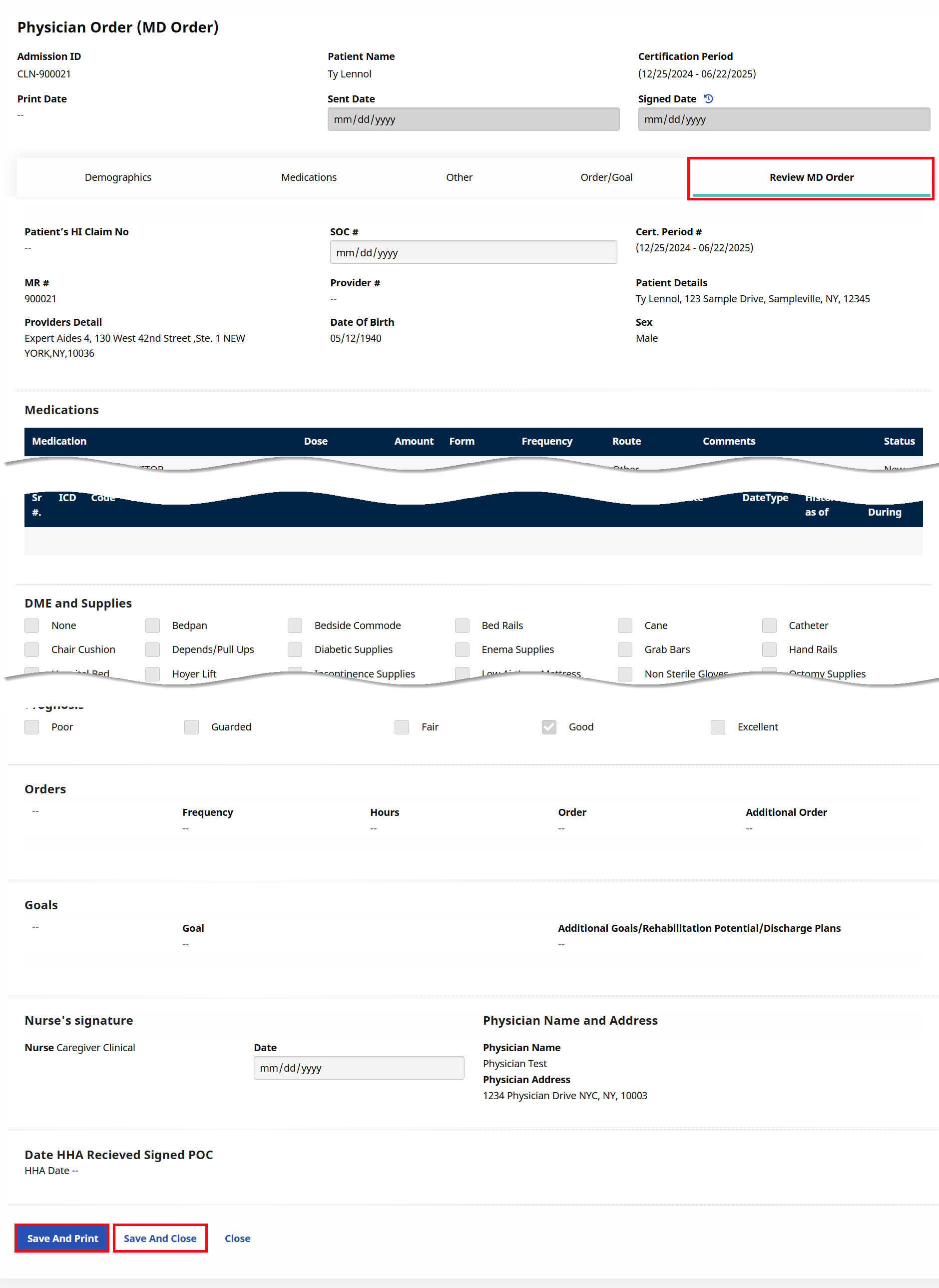Check the Diabetic Supplies checkbox
This screenshot has height=1288, width=939.
[295, 649]
